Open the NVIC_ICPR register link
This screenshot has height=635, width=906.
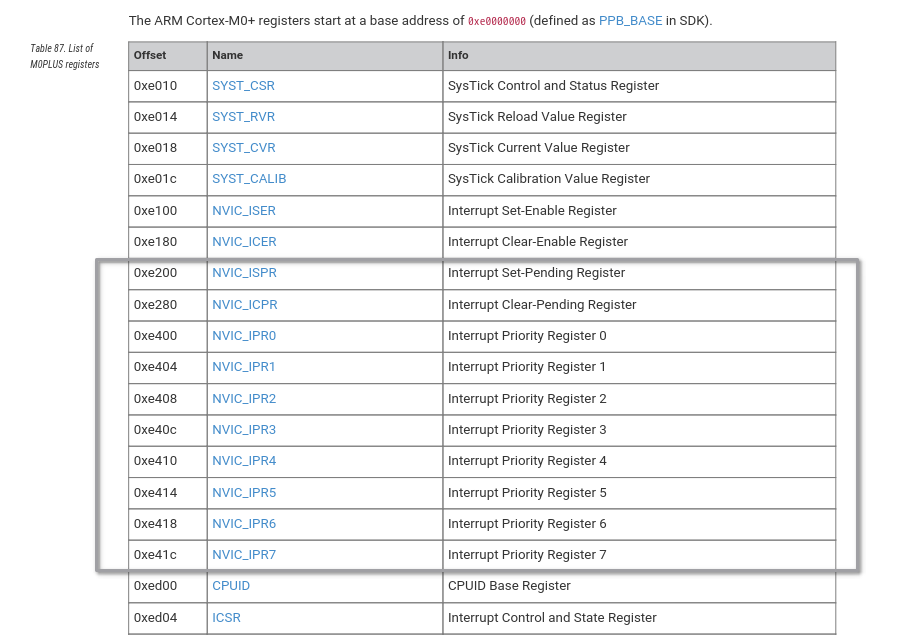pos(244,305)
